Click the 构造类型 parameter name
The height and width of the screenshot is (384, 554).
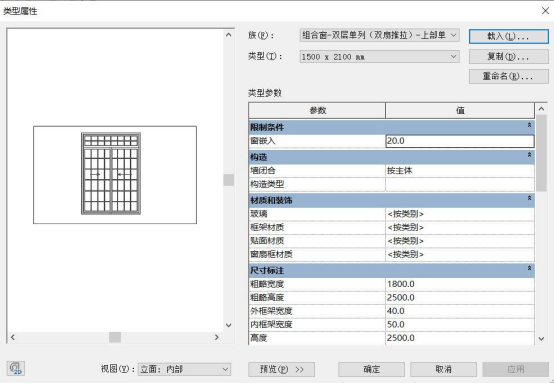267,184
